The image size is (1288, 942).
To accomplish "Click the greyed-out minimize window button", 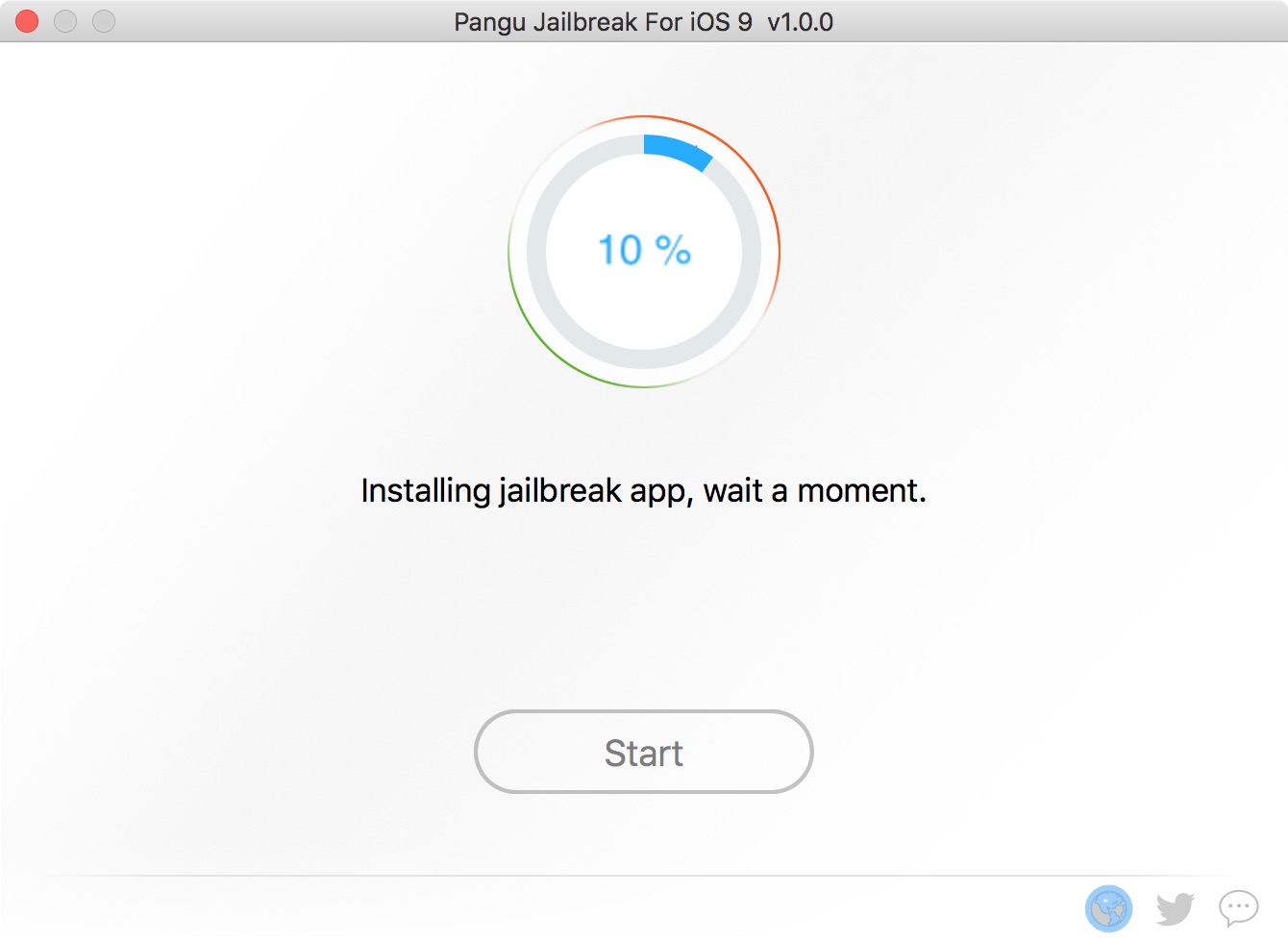I will pyautogui.click(x=65, y=21).
